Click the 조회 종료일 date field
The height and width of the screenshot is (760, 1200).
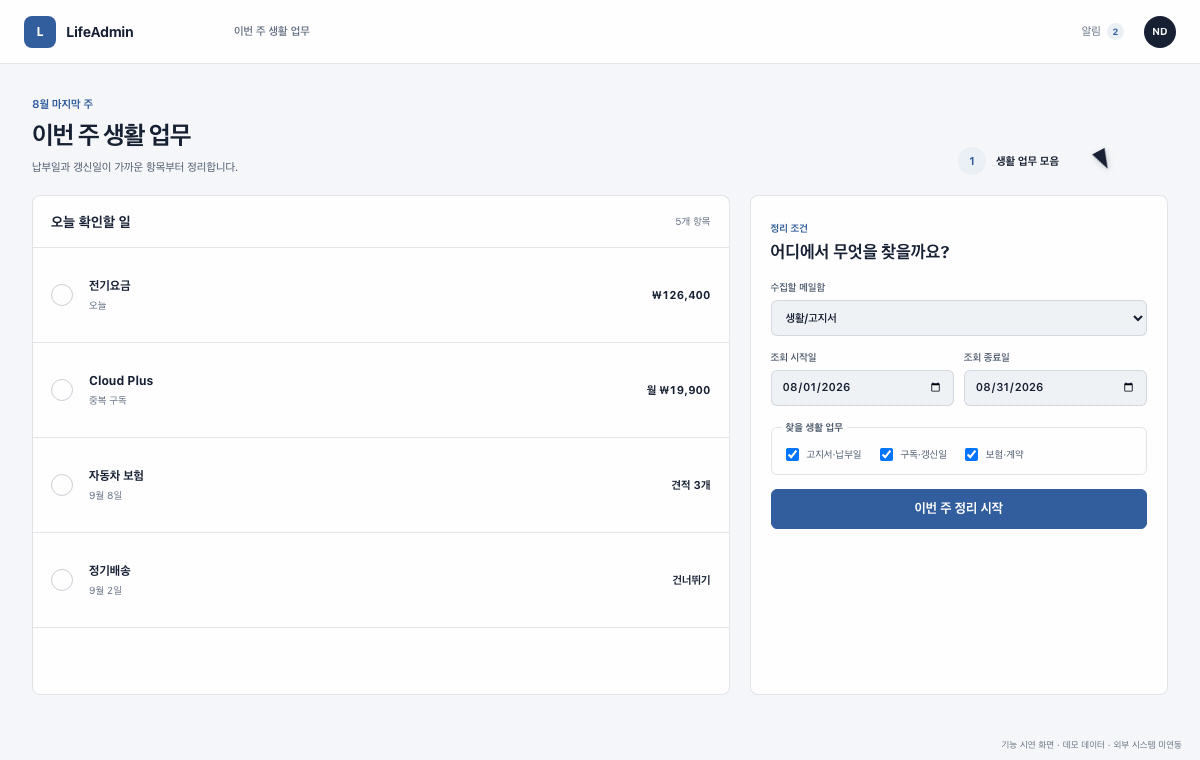[1055, 388]
